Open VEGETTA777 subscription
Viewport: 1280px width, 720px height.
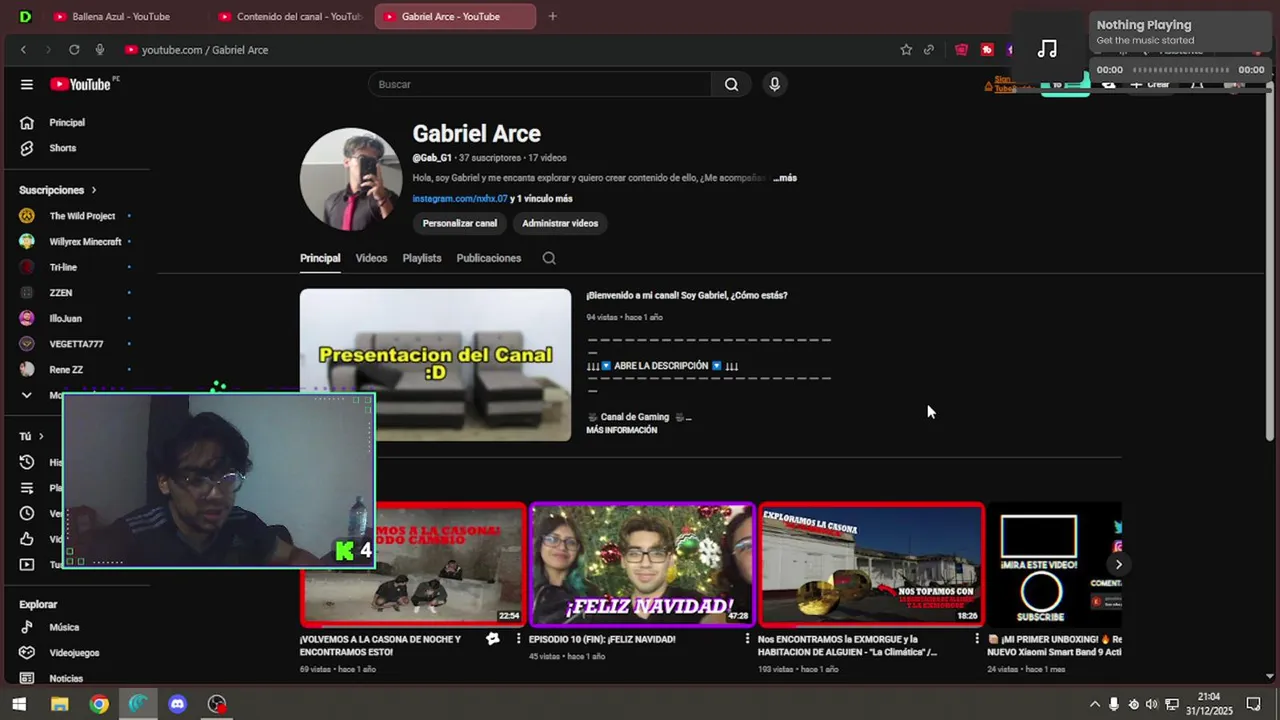click(x=75, y=344)
